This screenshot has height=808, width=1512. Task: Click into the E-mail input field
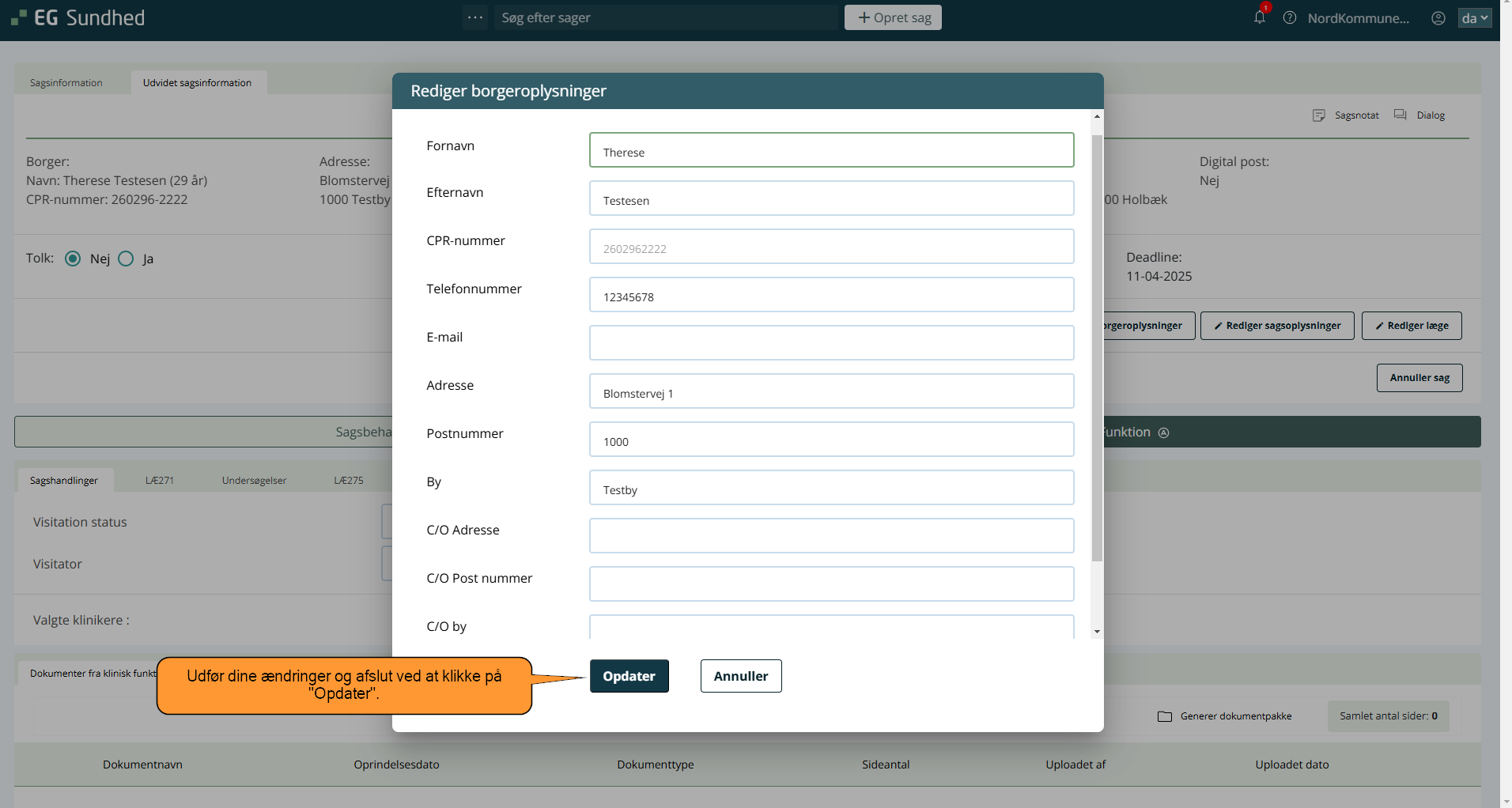click(831, 343)
